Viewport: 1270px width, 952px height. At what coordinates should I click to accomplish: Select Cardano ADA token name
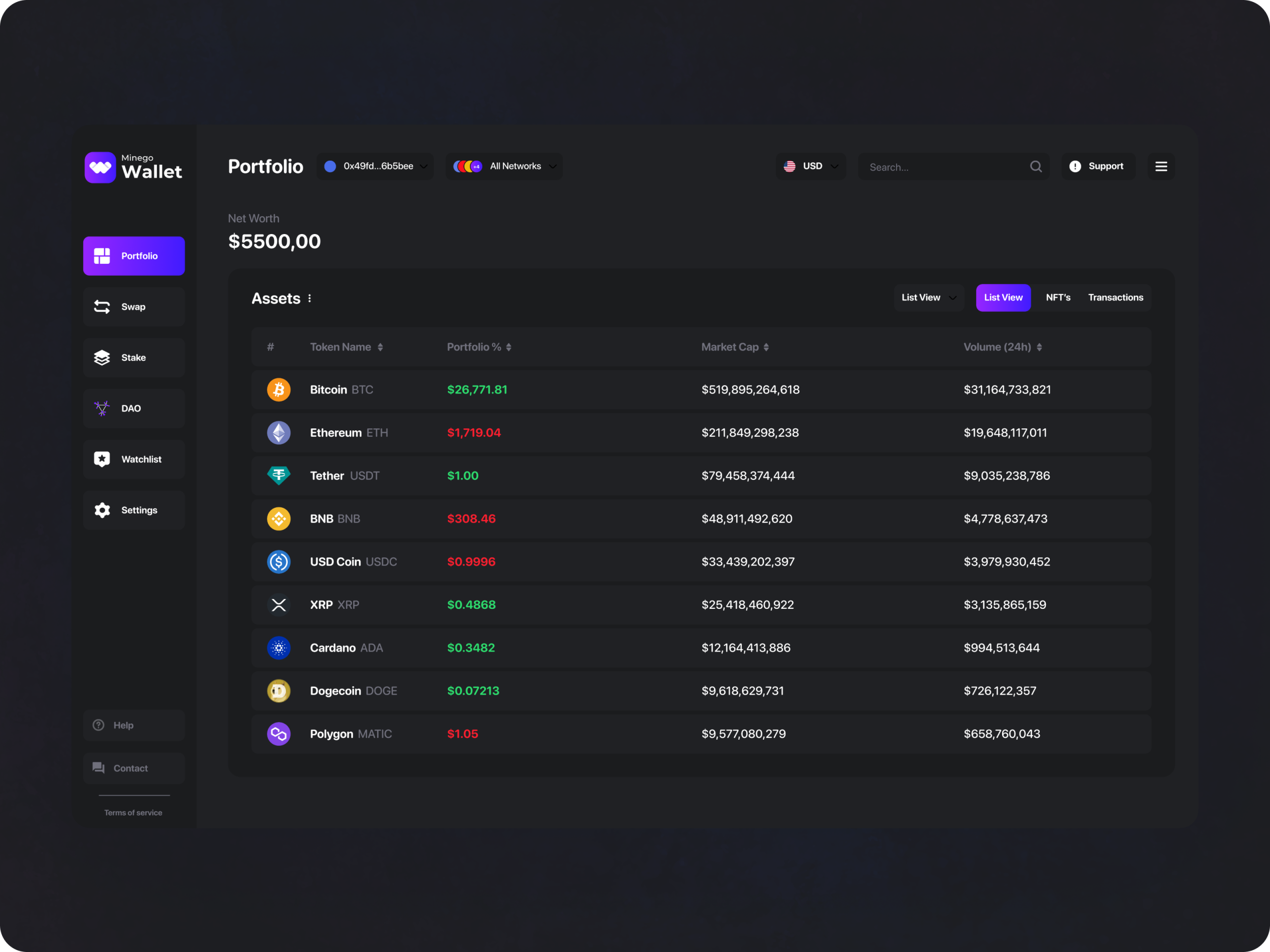[346, 648]
